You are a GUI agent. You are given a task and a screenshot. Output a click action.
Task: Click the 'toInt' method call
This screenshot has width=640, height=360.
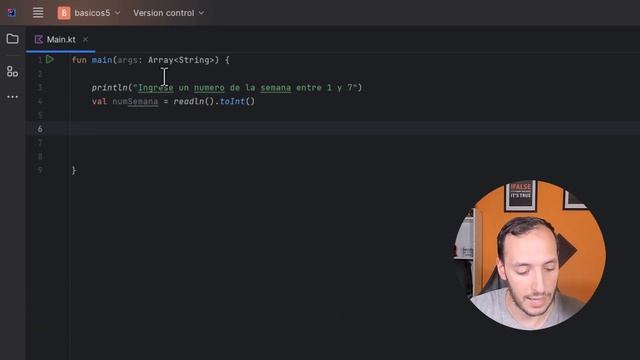point(232,101)
